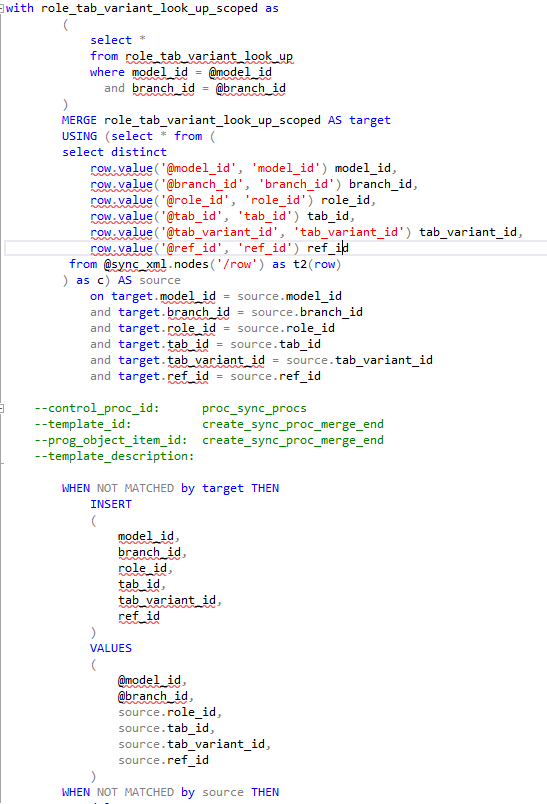
Task: Click '@model_id' in the where clause
Action: (x=240, y=72)
